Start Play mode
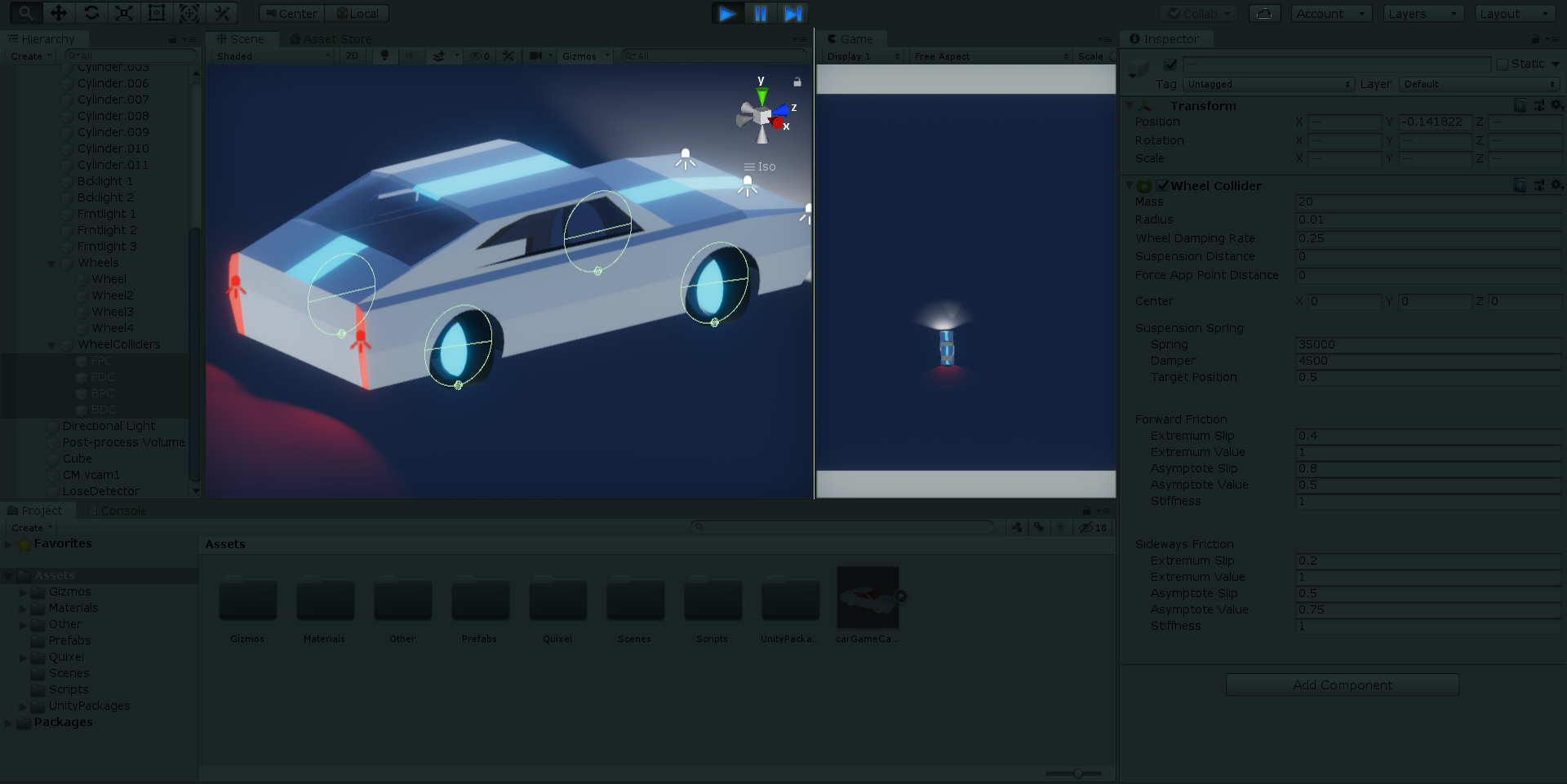Screen dimensions: 1567x784 pos(727,13)
